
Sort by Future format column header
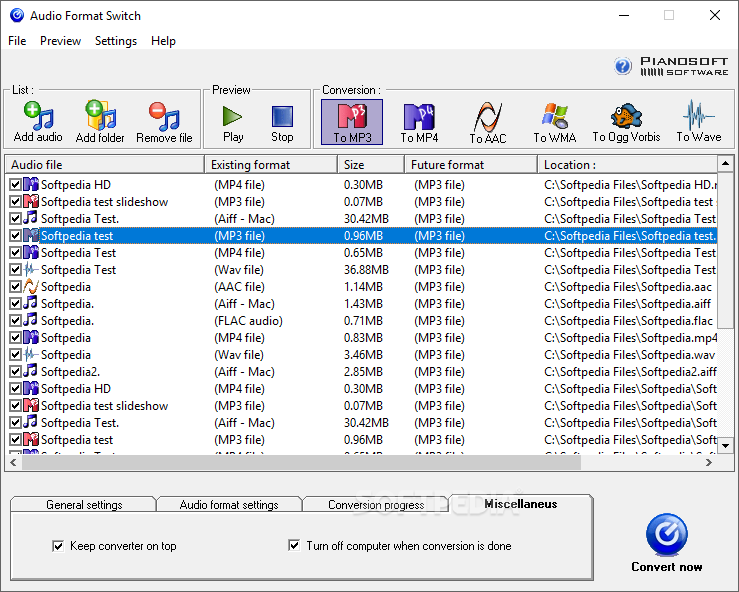(x=471, y=164)
